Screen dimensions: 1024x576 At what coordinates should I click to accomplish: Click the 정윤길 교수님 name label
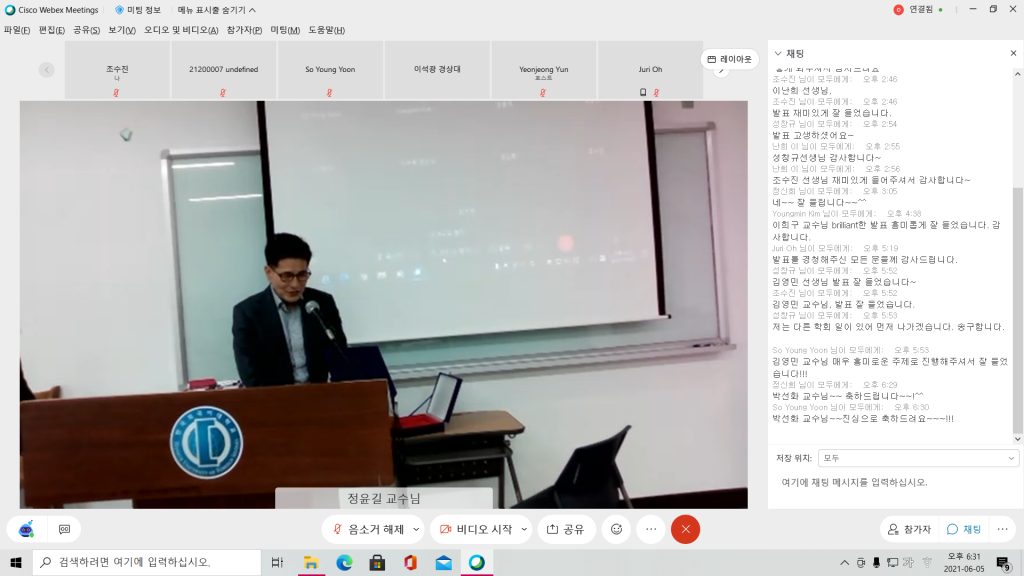(383, 498)
